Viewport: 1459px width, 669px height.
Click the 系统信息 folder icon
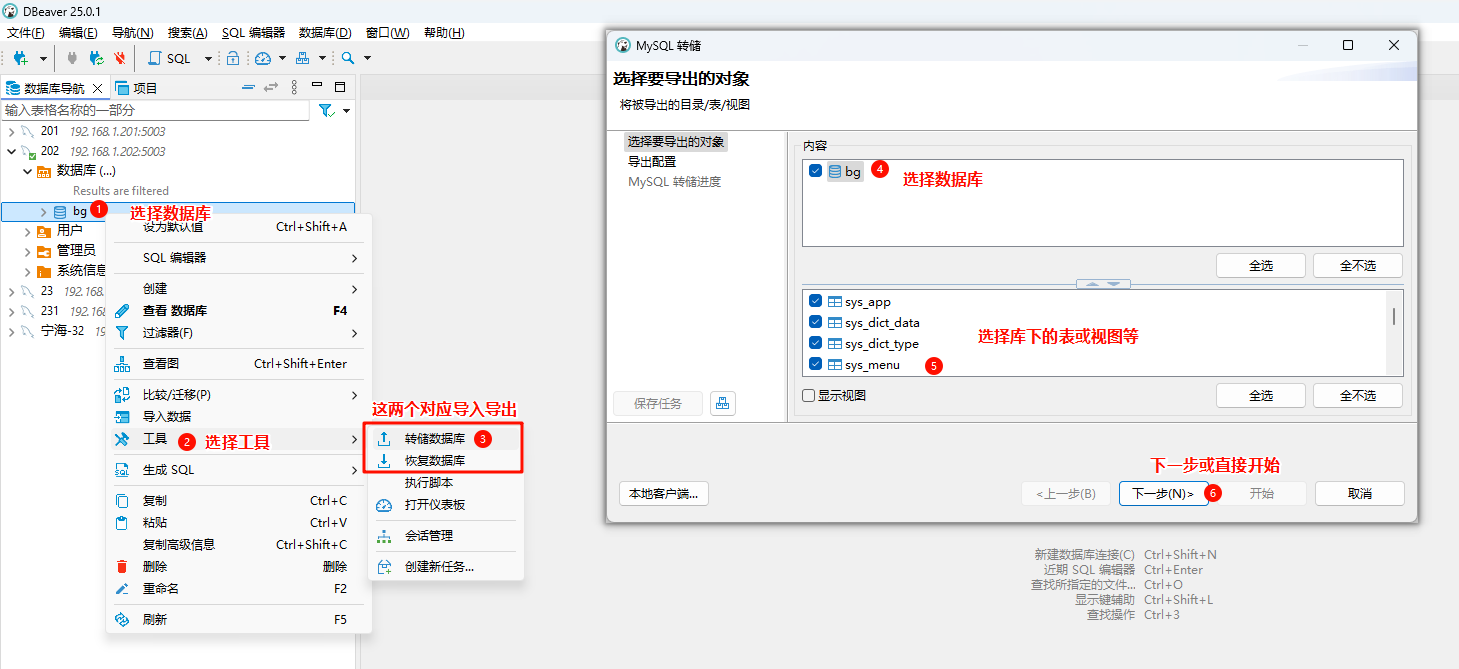[x=44, y=271]
